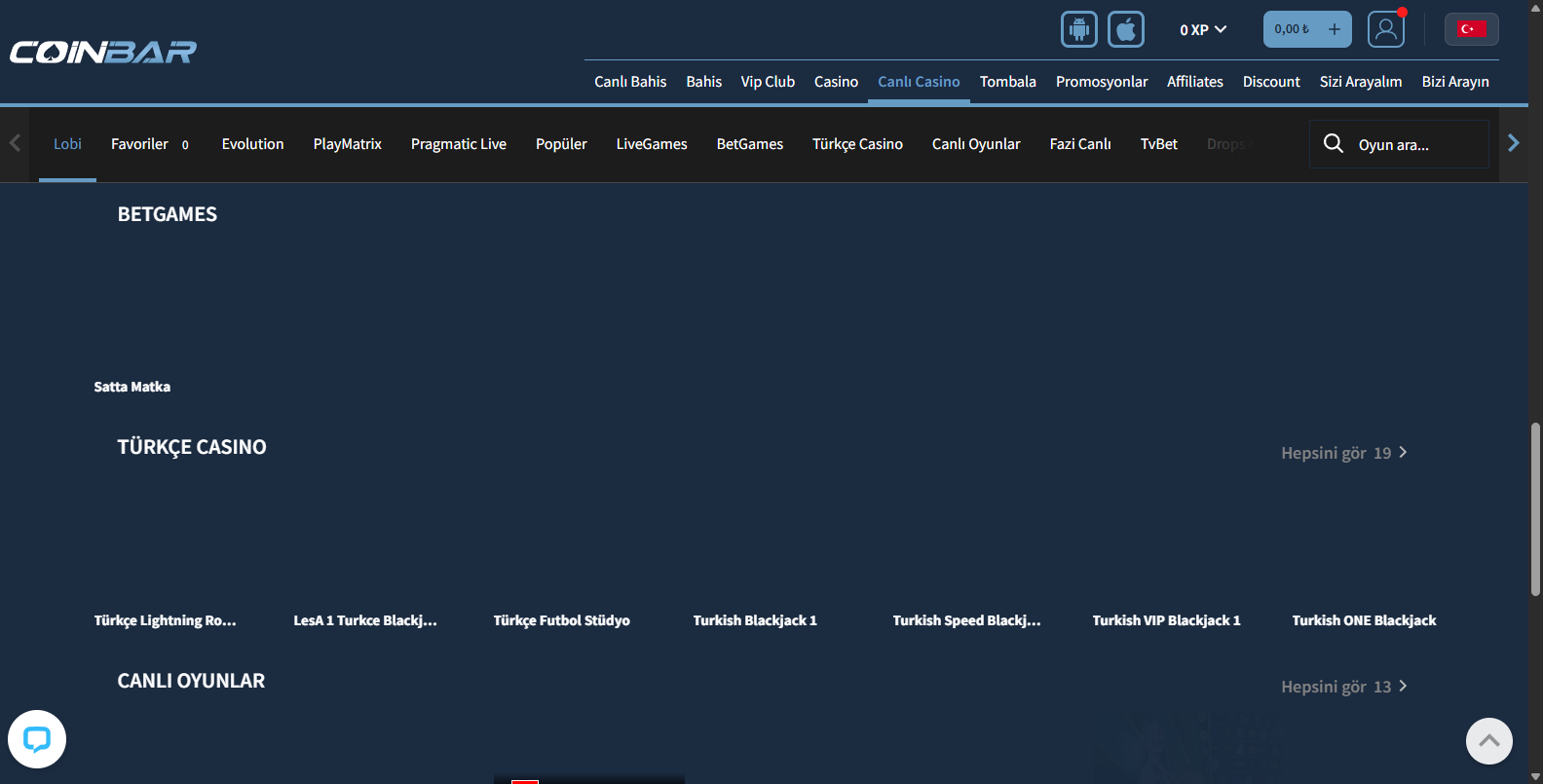Click the Apple iOS app icon
Image resolution: width=1543 pixels, height=784 pixels.
tap(1125, 29)
